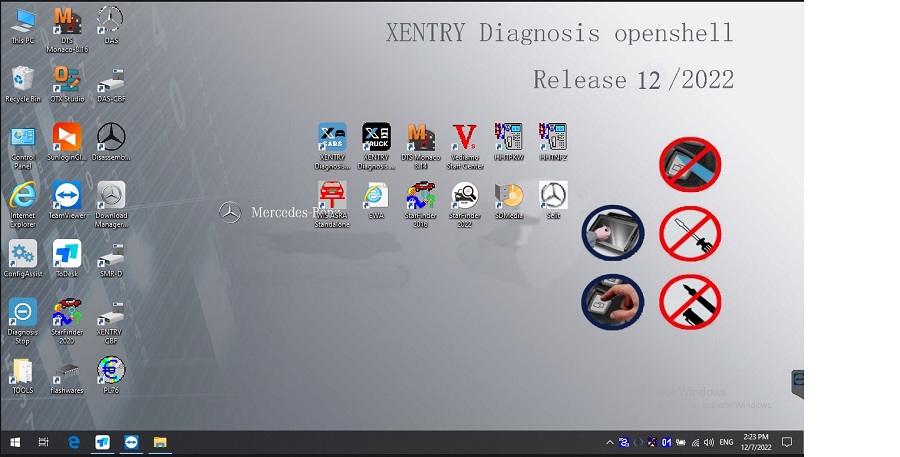This screenshot has width=900, height=457.
Task: Open TeamViewer desktop shortcut
Action: (67, 201)
